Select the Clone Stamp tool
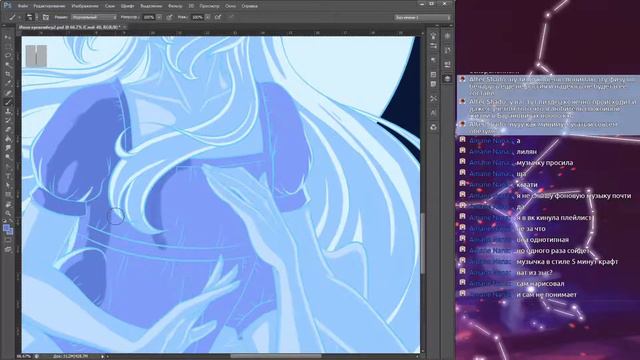 8,111
